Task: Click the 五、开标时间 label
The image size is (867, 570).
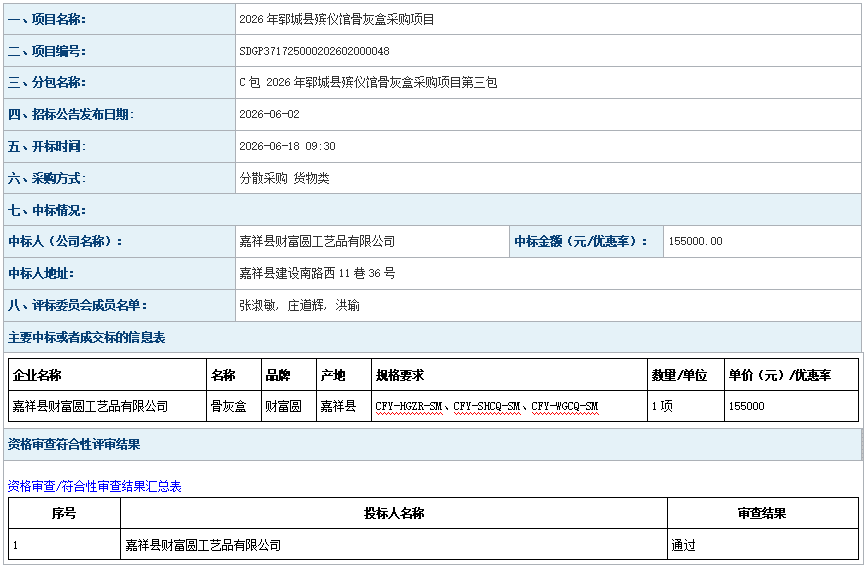Action: coord(47,147)
